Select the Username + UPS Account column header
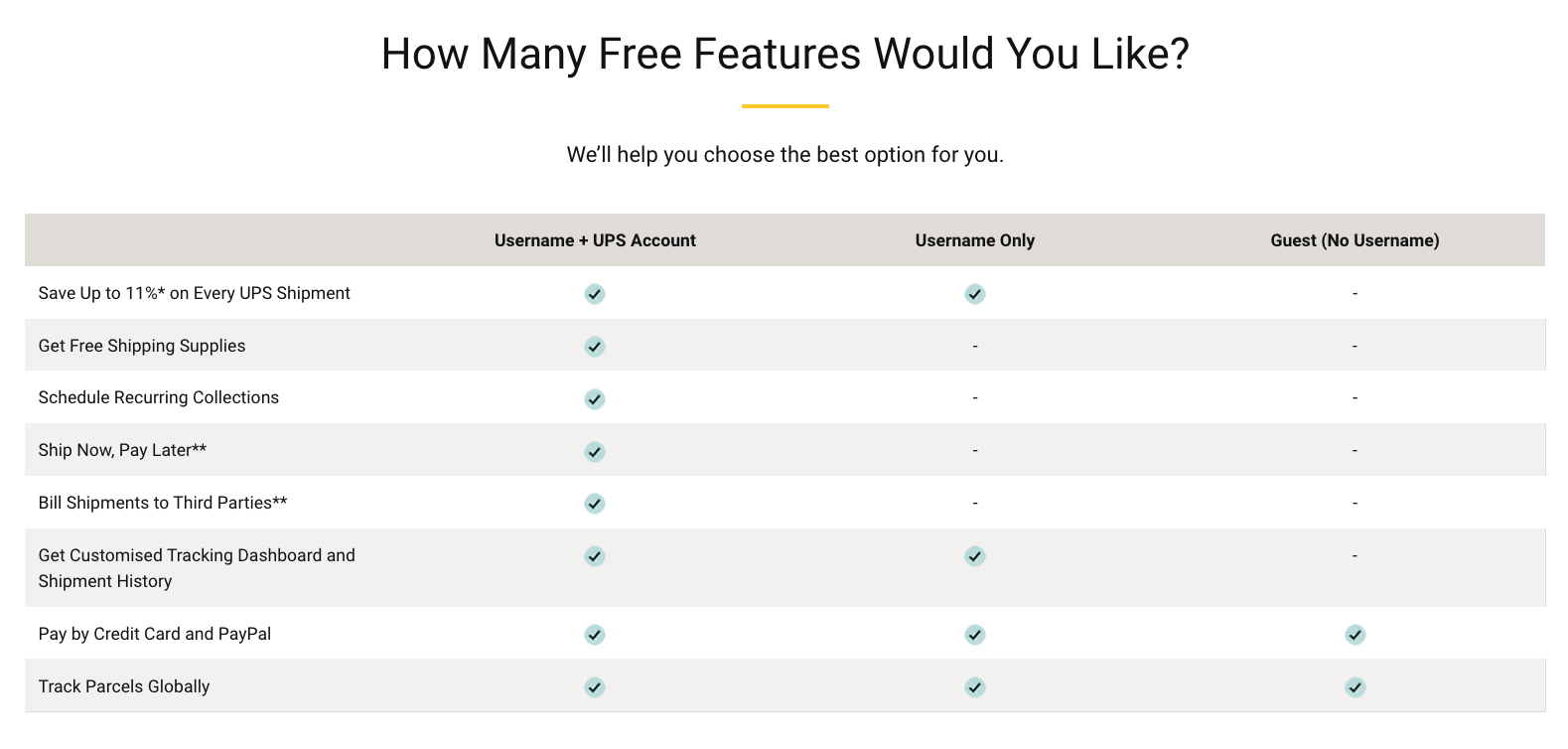Image resolution: width=1568 pixels, height=749 pixels. pos(595,240)
